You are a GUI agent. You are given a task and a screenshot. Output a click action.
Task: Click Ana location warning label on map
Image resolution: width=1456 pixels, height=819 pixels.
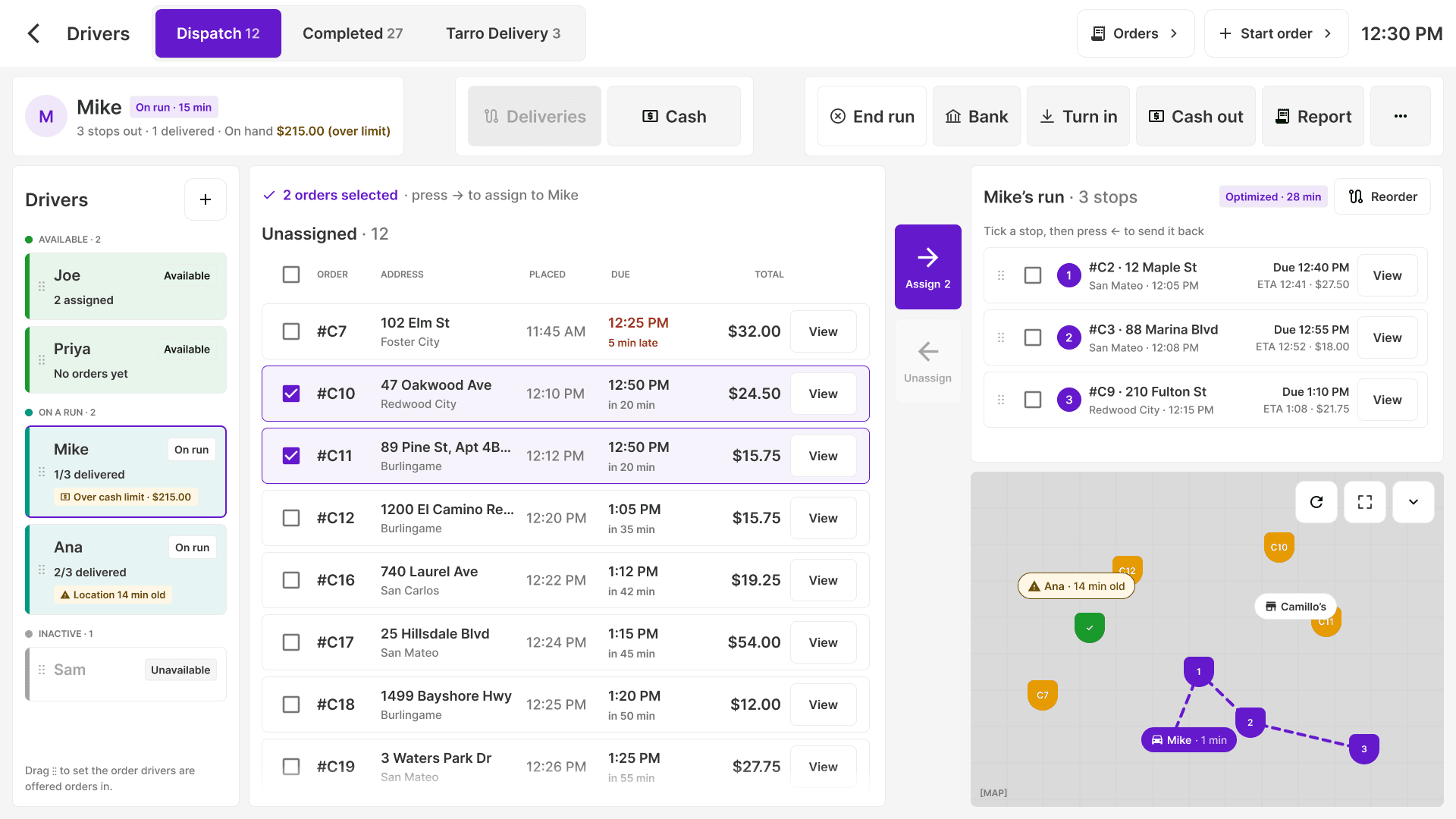1076,586
